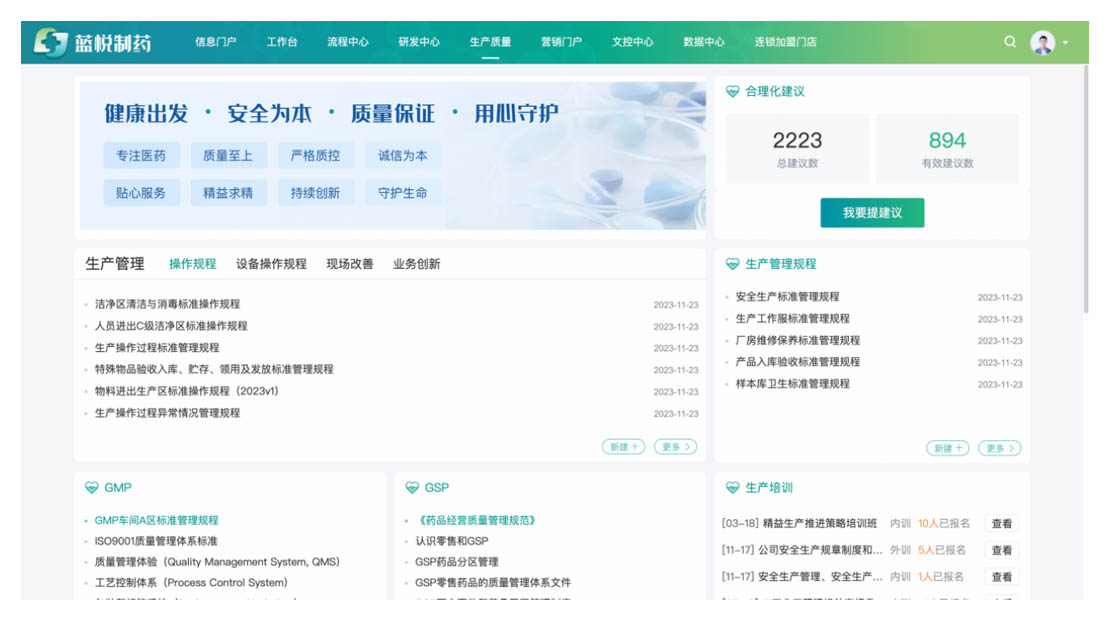Viewport: 1110px width, 620px height.
Task: Click the GSP section heart icon
Action: (x=412, y=488)
